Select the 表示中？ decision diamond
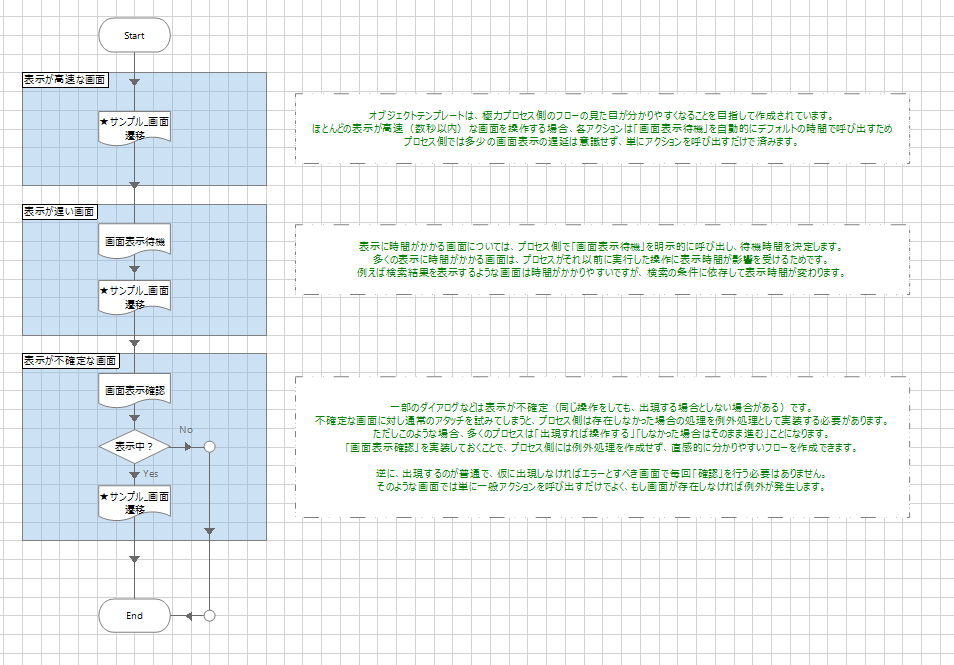The image size is (954, 665). (x=134, y=446)
